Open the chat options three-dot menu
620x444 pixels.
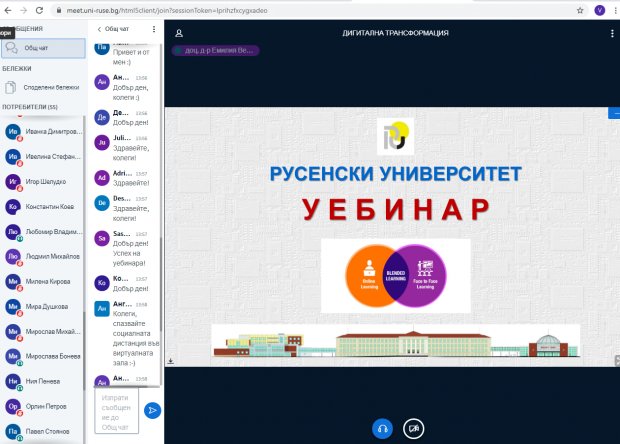pos(154,29)
